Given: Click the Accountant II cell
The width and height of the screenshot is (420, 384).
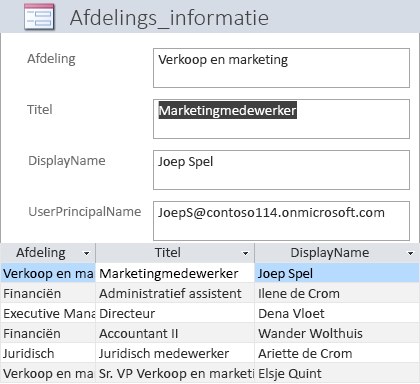Looking at the screenshot, I should [175, 333].
